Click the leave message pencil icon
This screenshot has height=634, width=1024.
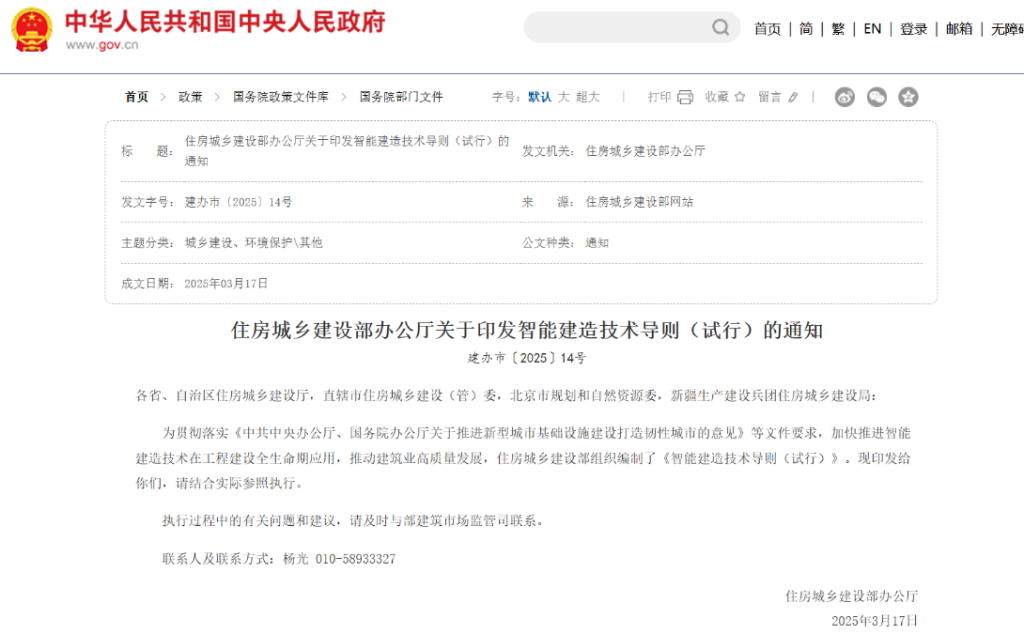pos(794,97)
